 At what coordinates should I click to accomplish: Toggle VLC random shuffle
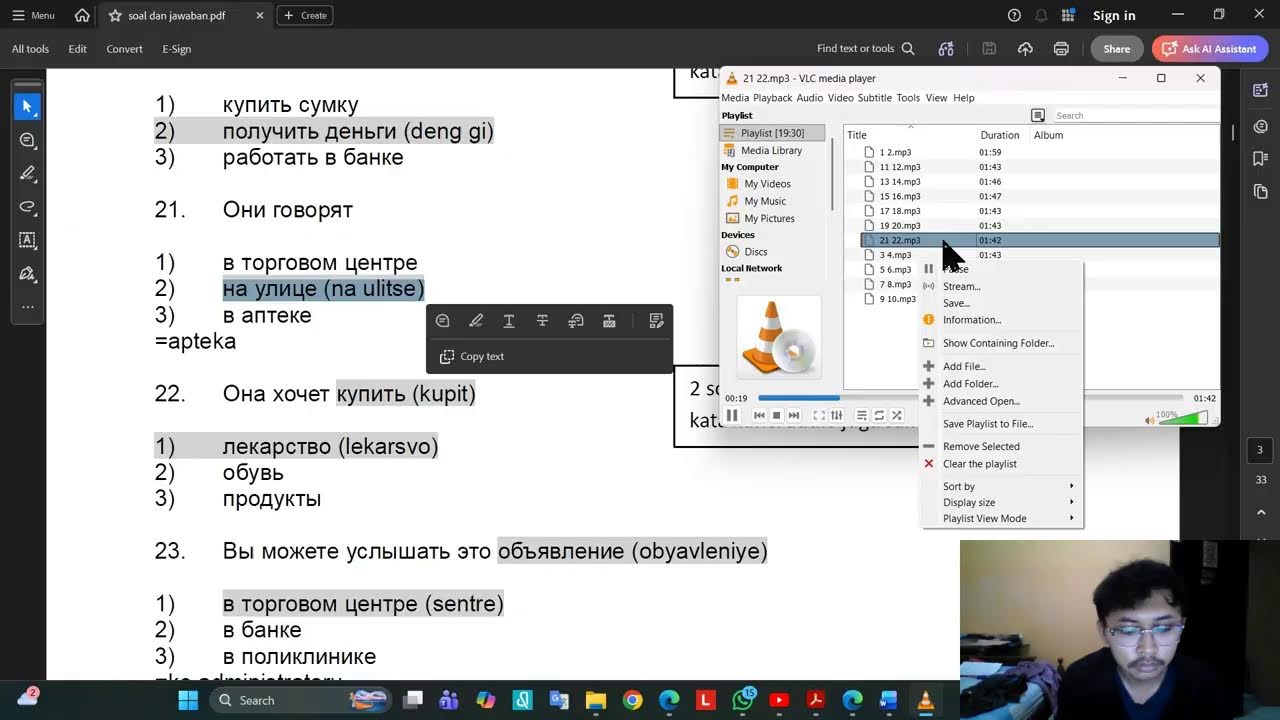pyautogui.click(x=897, y=415)
